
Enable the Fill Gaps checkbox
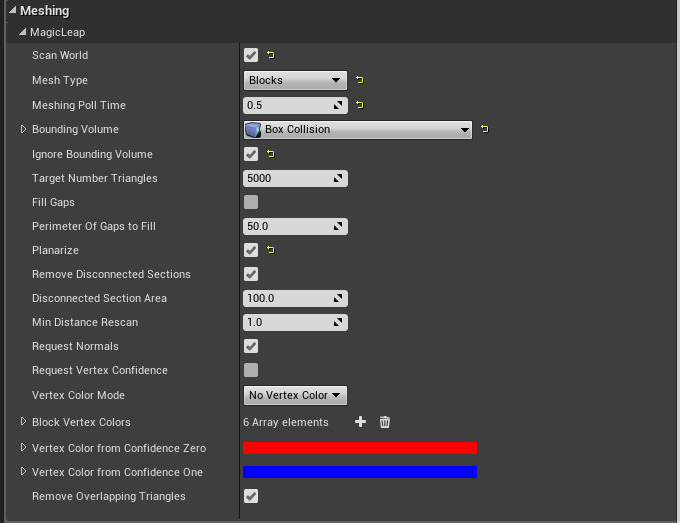click(x=251, y=202)
